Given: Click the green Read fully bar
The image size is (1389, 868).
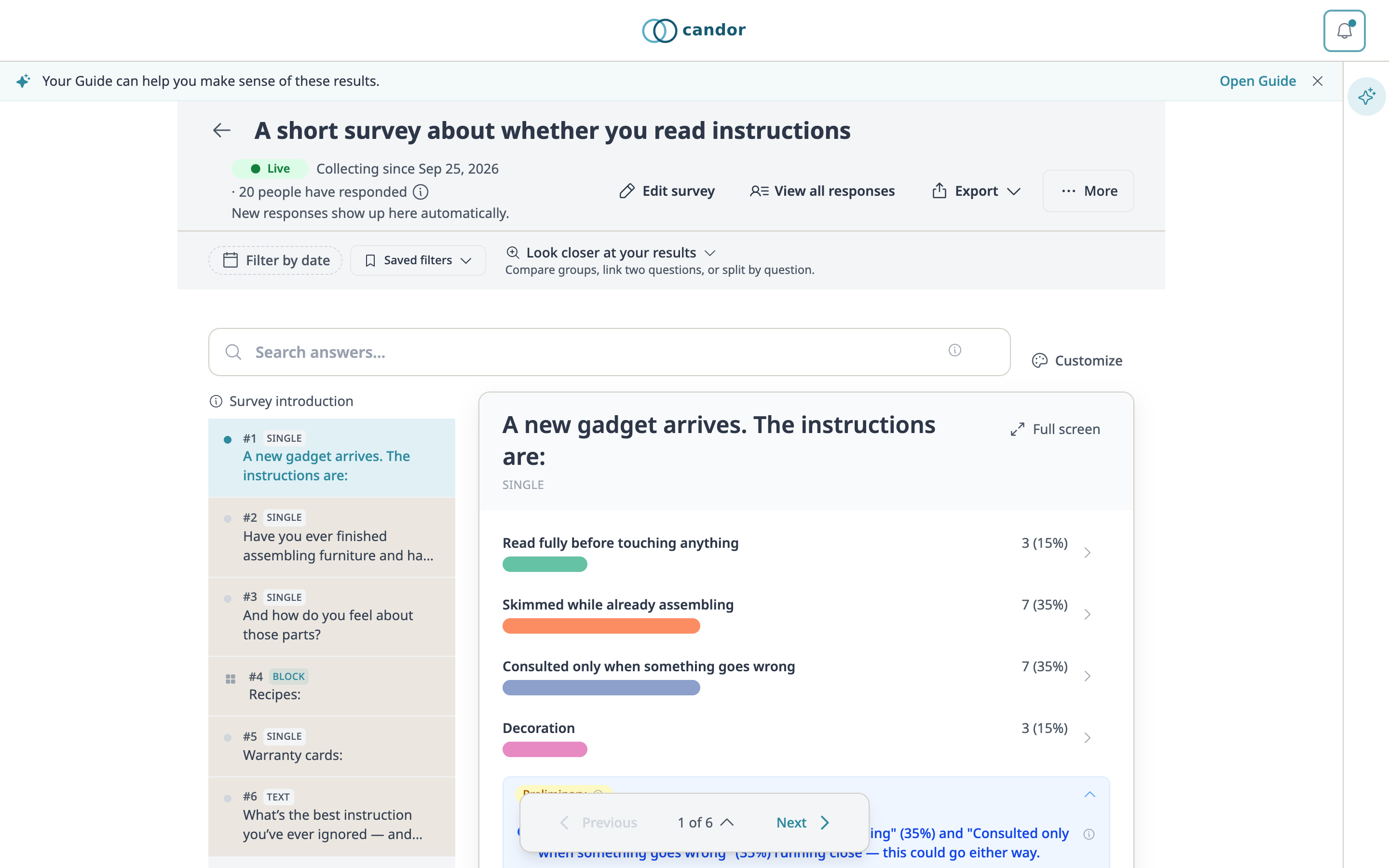Looking at the screenshot, I should point(545,564).
